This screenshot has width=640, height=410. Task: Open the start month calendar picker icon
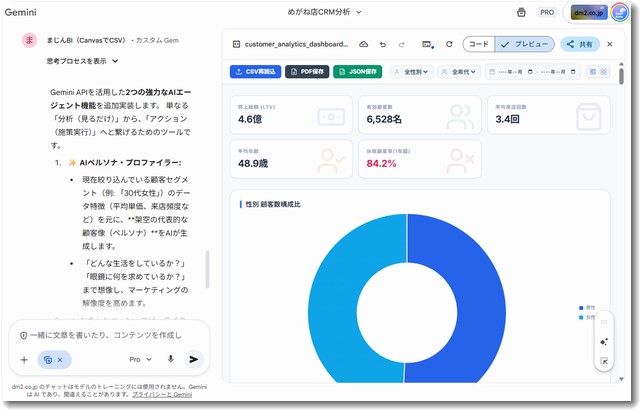coord(530,72)
